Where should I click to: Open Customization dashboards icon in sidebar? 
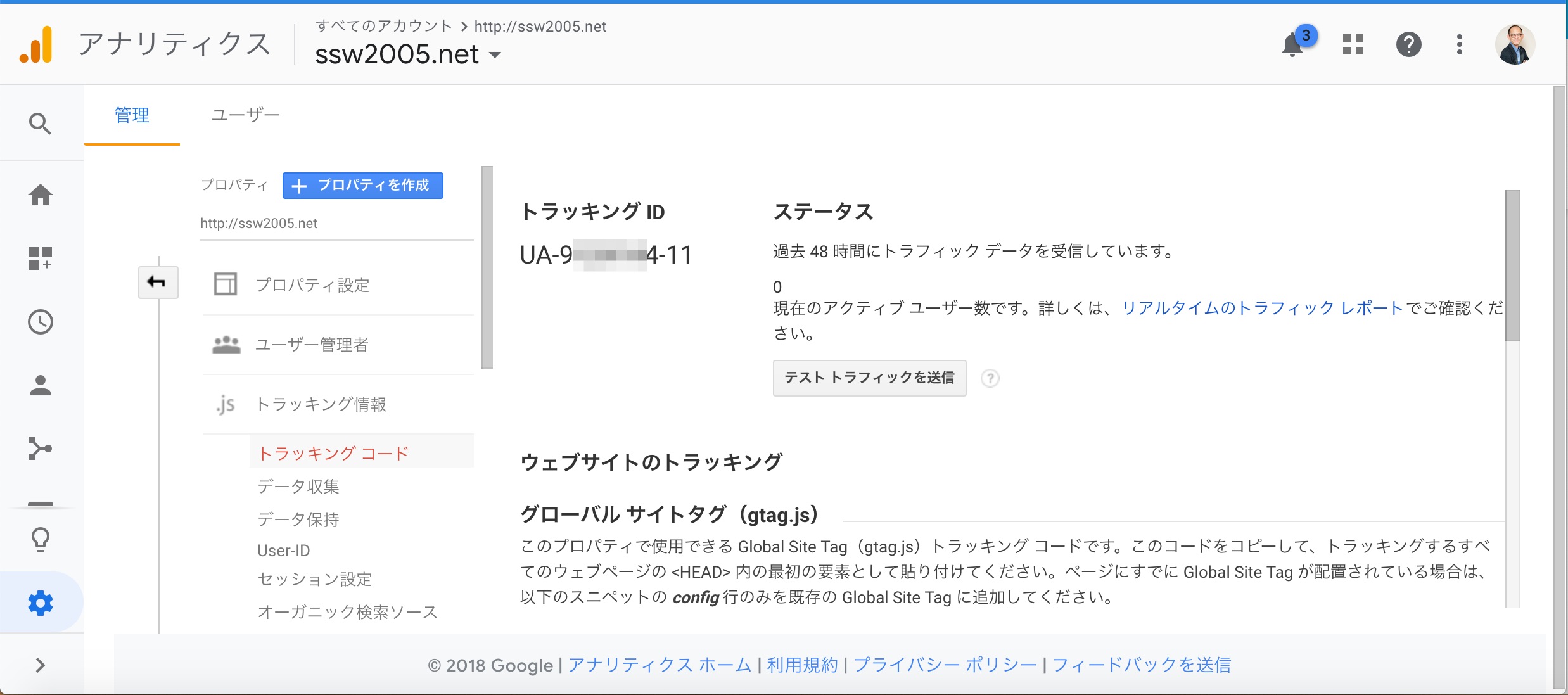(x=41, y=258)
